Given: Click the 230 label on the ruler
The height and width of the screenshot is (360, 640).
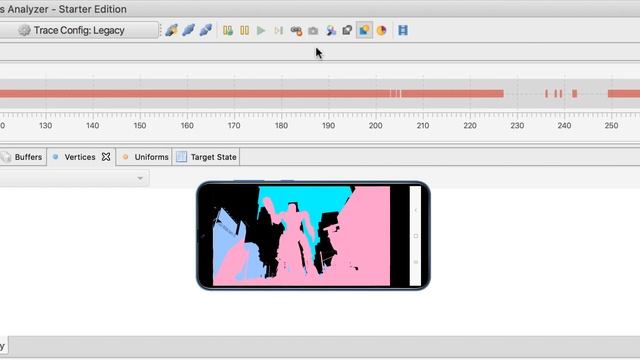Looking at the screenshot, I should point(517,126).
